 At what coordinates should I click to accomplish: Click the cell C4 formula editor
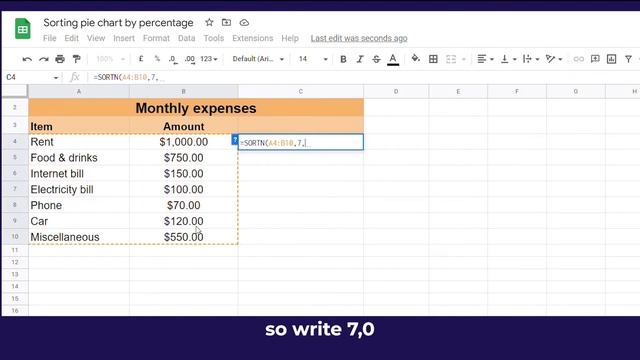(301, 142)
